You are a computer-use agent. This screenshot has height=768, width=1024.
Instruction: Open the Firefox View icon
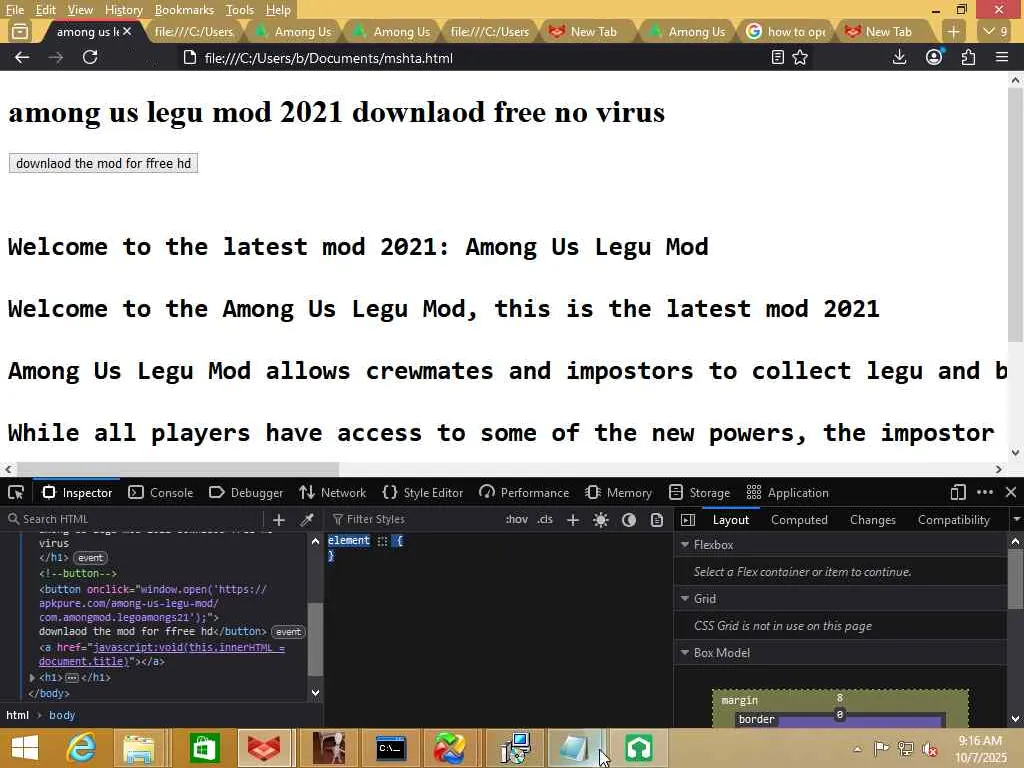click(x=20, y=31)
